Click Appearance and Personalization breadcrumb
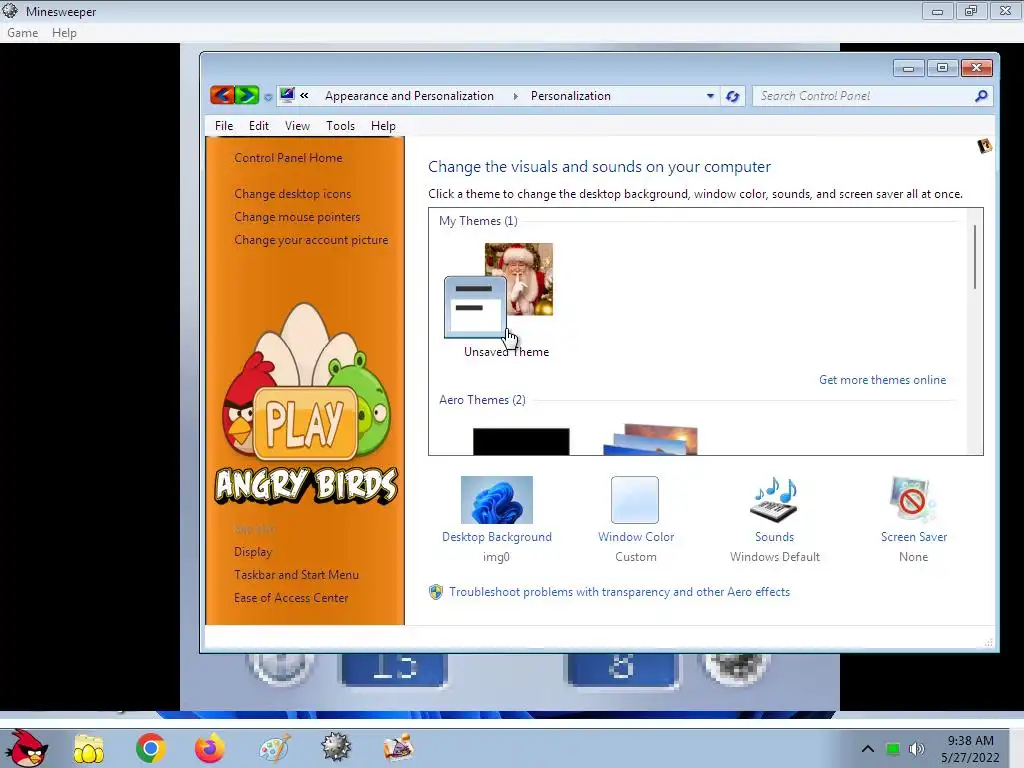 click(409, 96)
